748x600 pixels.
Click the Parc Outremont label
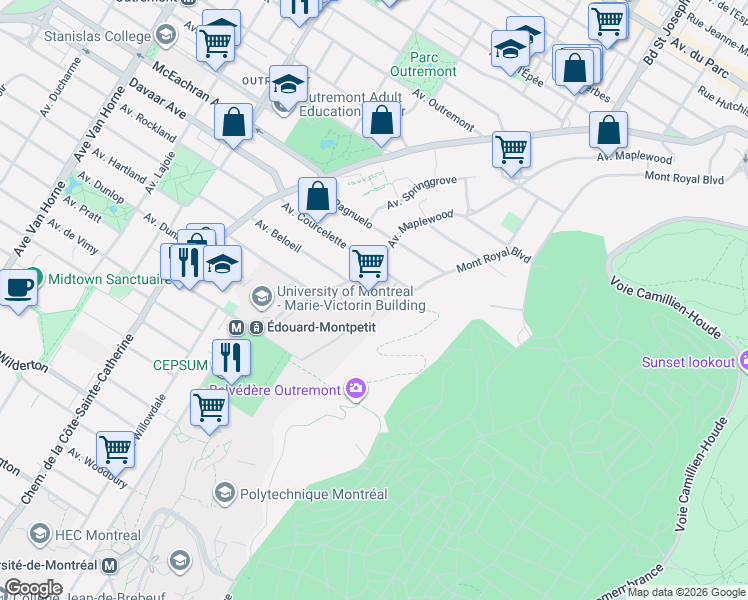click(423, 64)
